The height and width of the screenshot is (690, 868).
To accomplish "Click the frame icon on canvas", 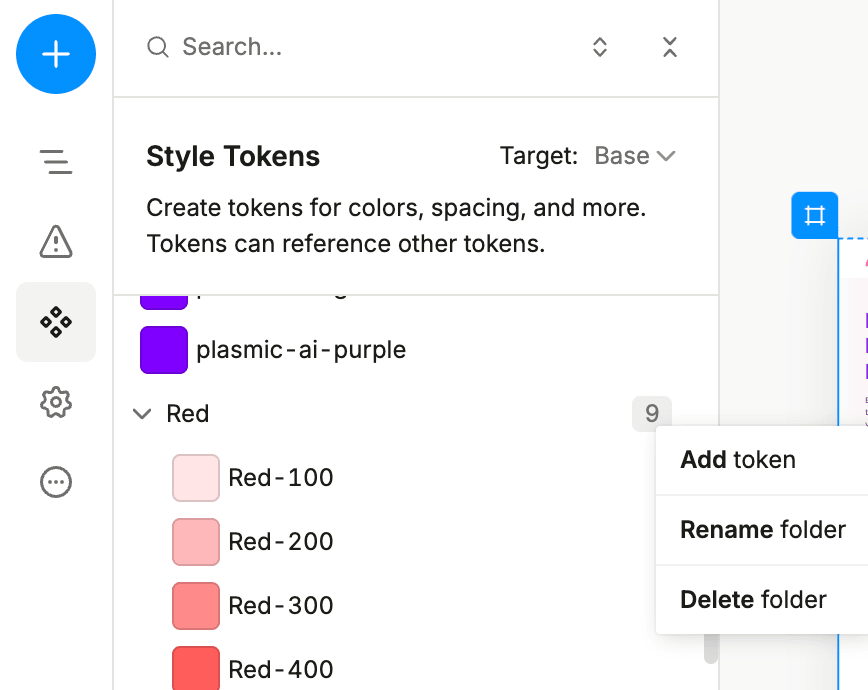I will coord(814,215).
